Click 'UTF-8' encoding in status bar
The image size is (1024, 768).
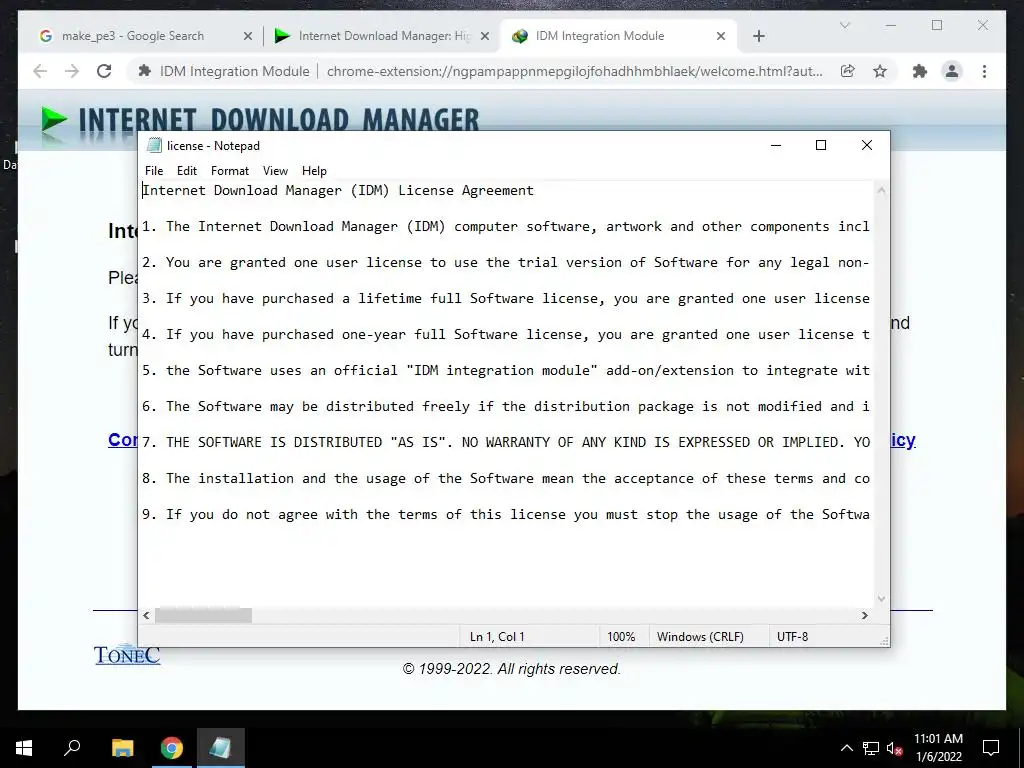click(792, 637)
